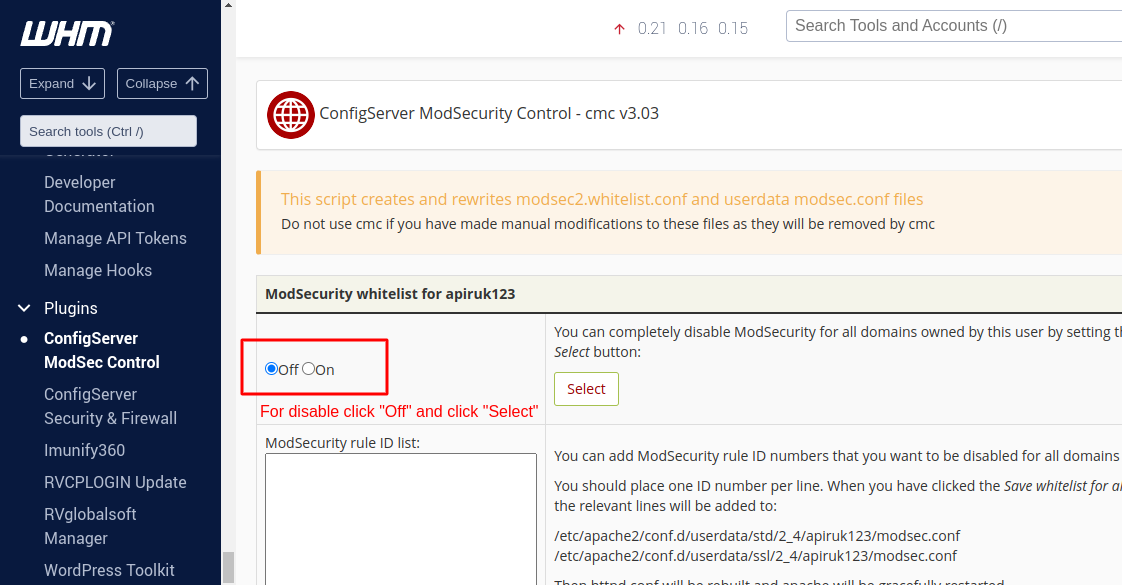The height and width of the screenshot is (585, 1122).
Task: Open Manage Hooks in sidebar
Action: 98,270
